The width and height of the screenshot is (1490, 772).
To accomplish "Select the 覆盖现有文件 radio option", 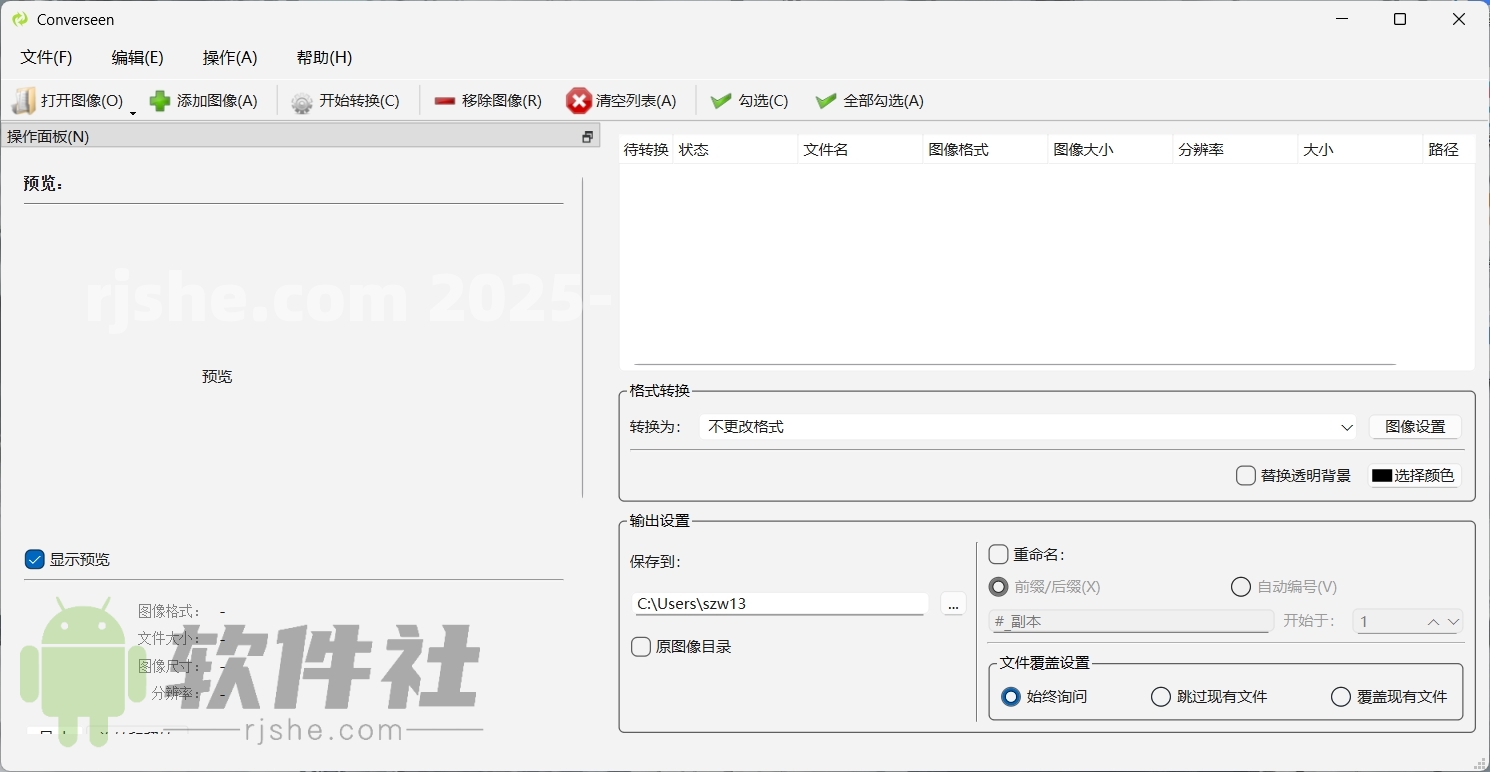I will tap(1340, 697).
